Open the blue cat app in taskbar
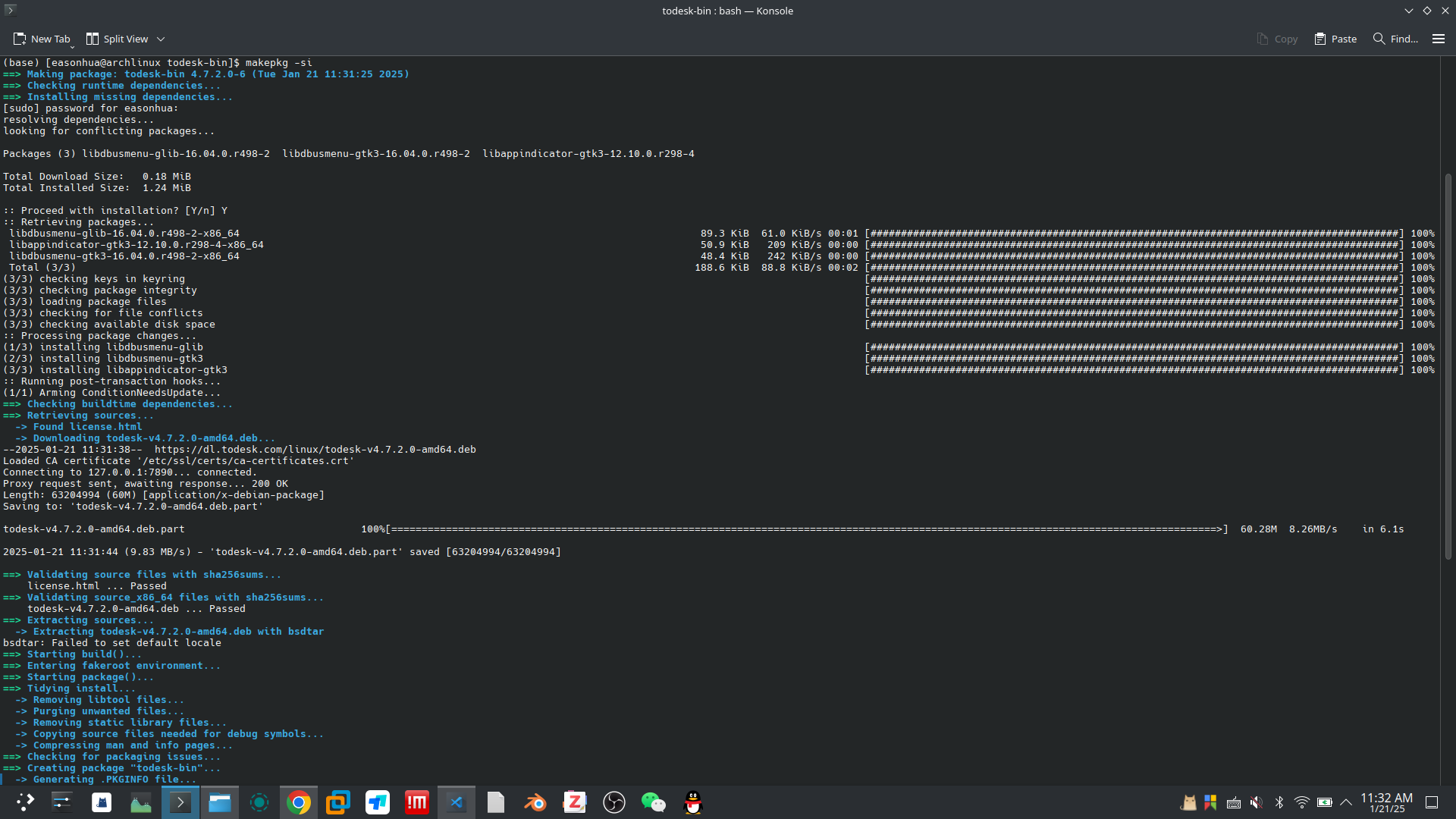Image resolution: width=1456 pixels, height=819 pixels. coord(102,802)
